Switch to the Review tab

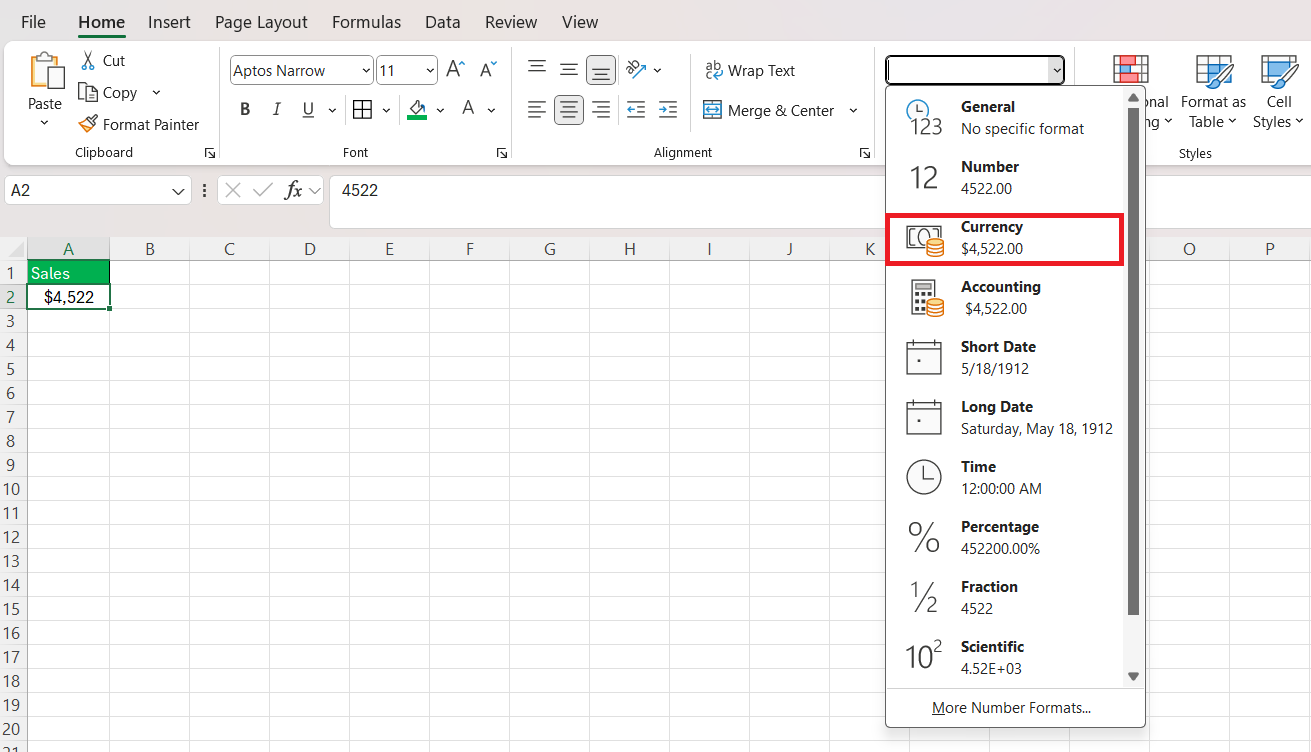click(x=511, y=22)
